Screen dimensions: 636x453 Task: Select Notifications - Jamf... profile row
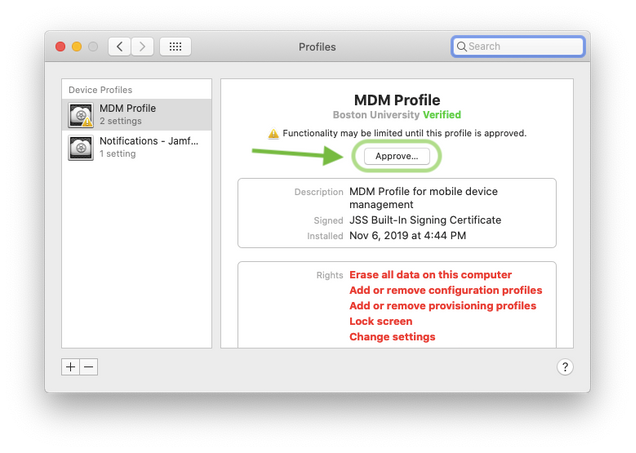[137, 147]
